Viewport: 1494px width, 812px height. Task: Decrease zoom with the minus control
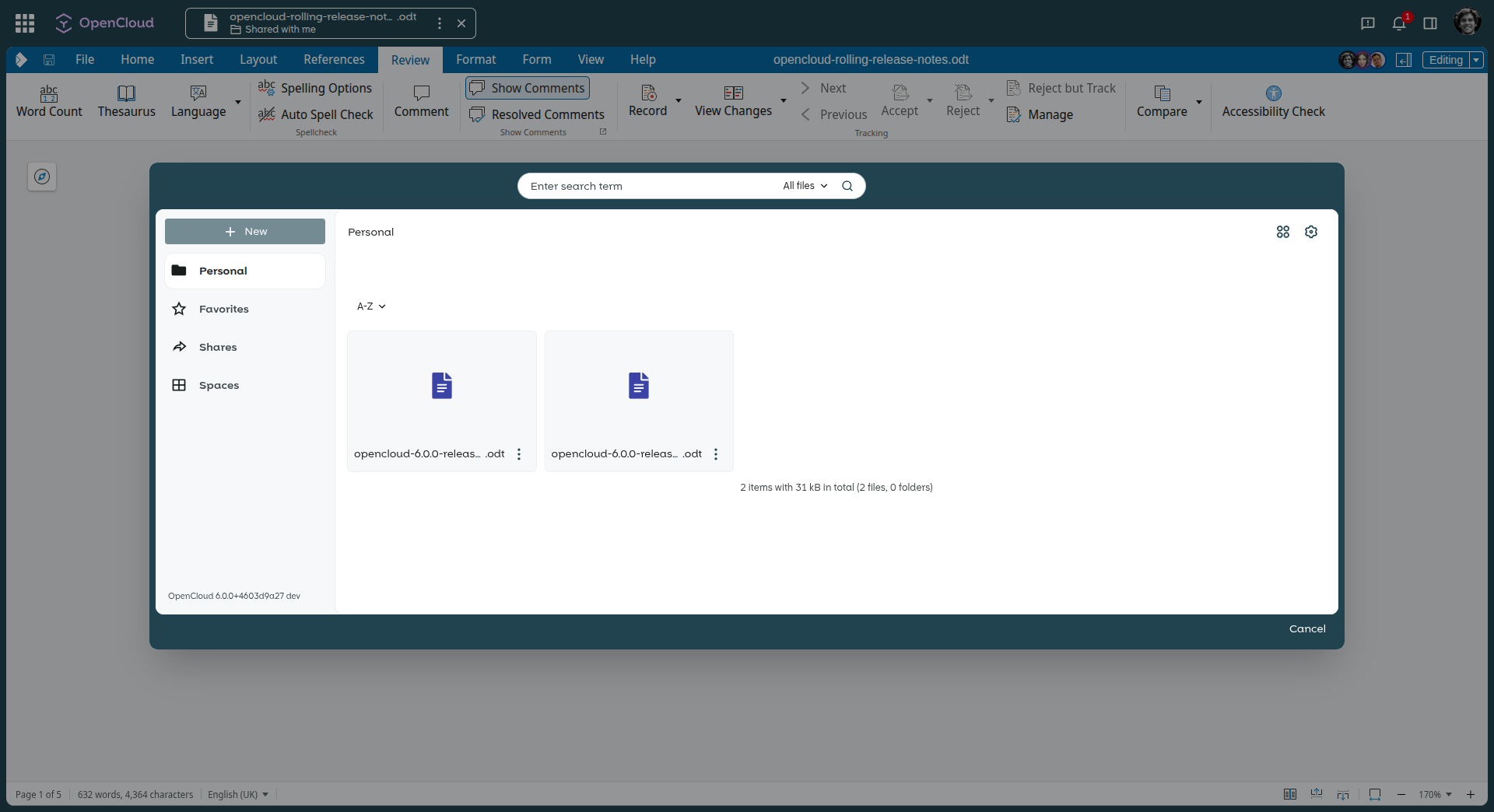click(1401, 794)
